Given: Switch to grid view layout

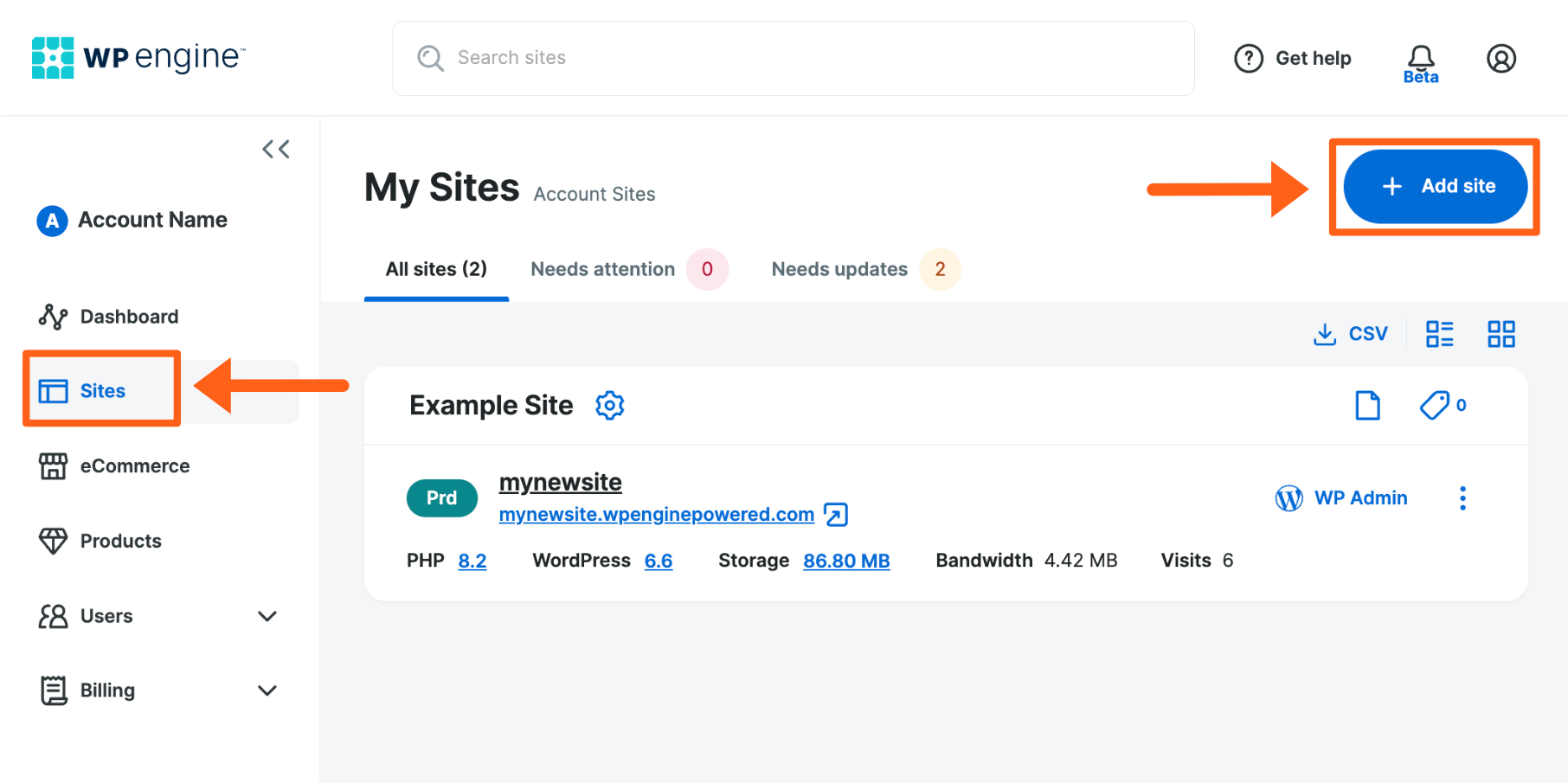Looking at the screenshot, I should pos(1501,333).
